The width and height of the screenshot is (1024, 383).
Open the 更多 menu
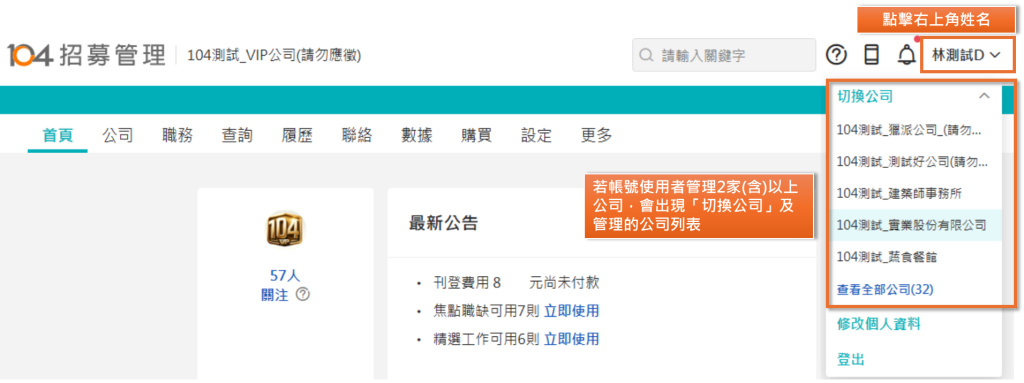click(x=597, y=135)
